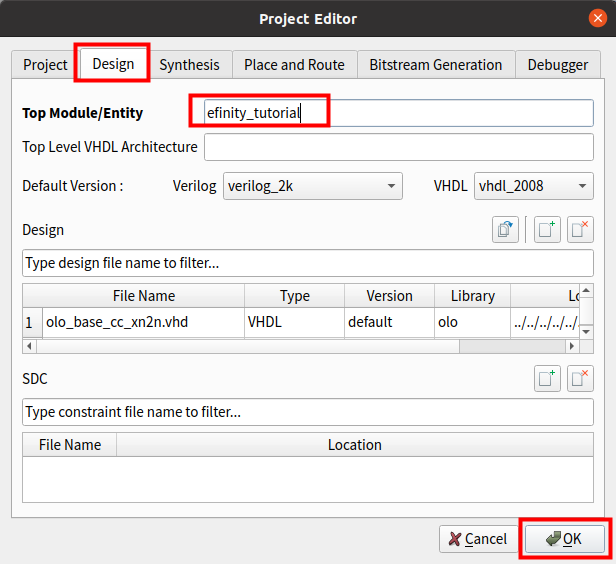Switch to the Debugger tab
The image size is (616, 564).
(x=557, y=65)
